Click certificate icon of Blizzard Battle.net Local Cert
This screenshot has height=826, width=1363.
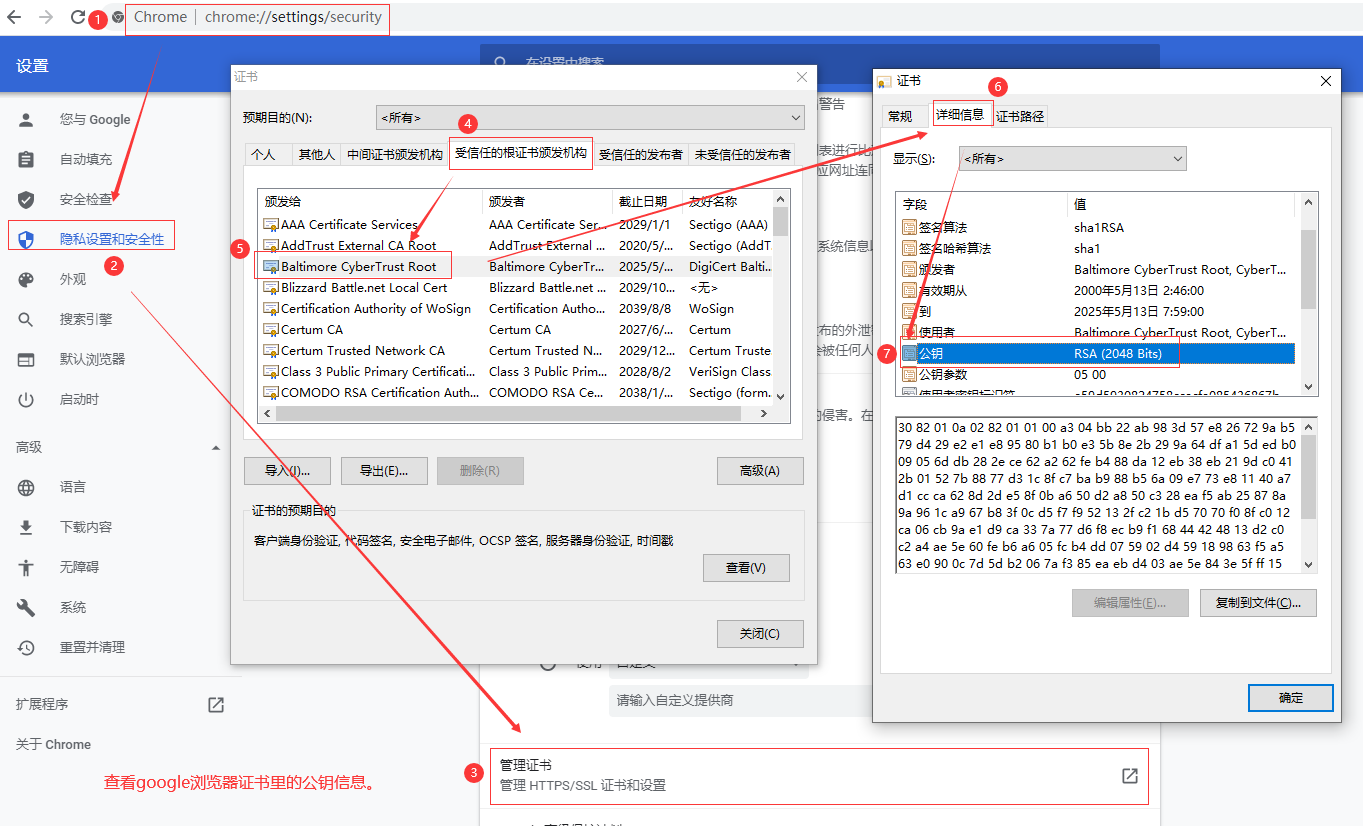pyautogui.click(x=270, y=287)
